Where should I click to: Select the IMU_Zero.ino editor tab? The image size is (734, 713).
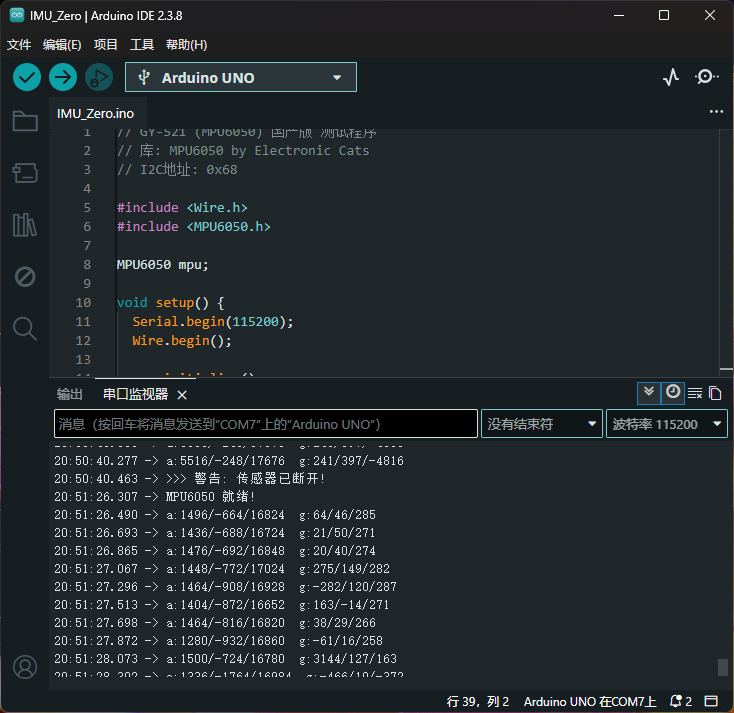point(95,114)
